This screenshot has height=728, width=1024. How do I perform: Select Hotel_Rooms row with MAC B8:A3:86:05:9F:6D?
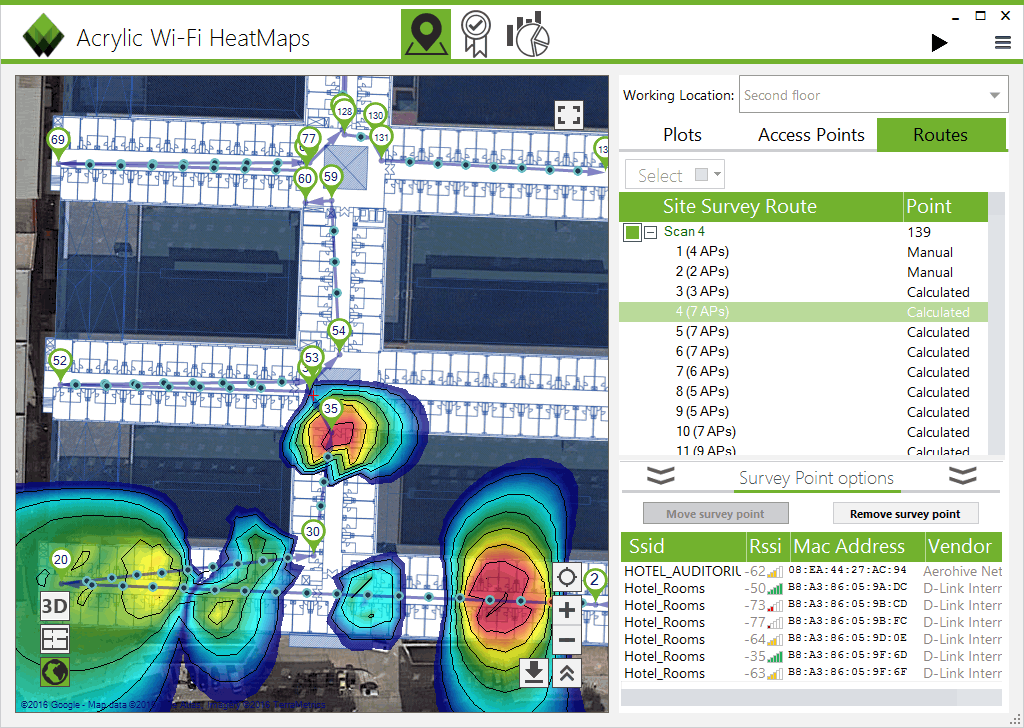pos(812,656)
